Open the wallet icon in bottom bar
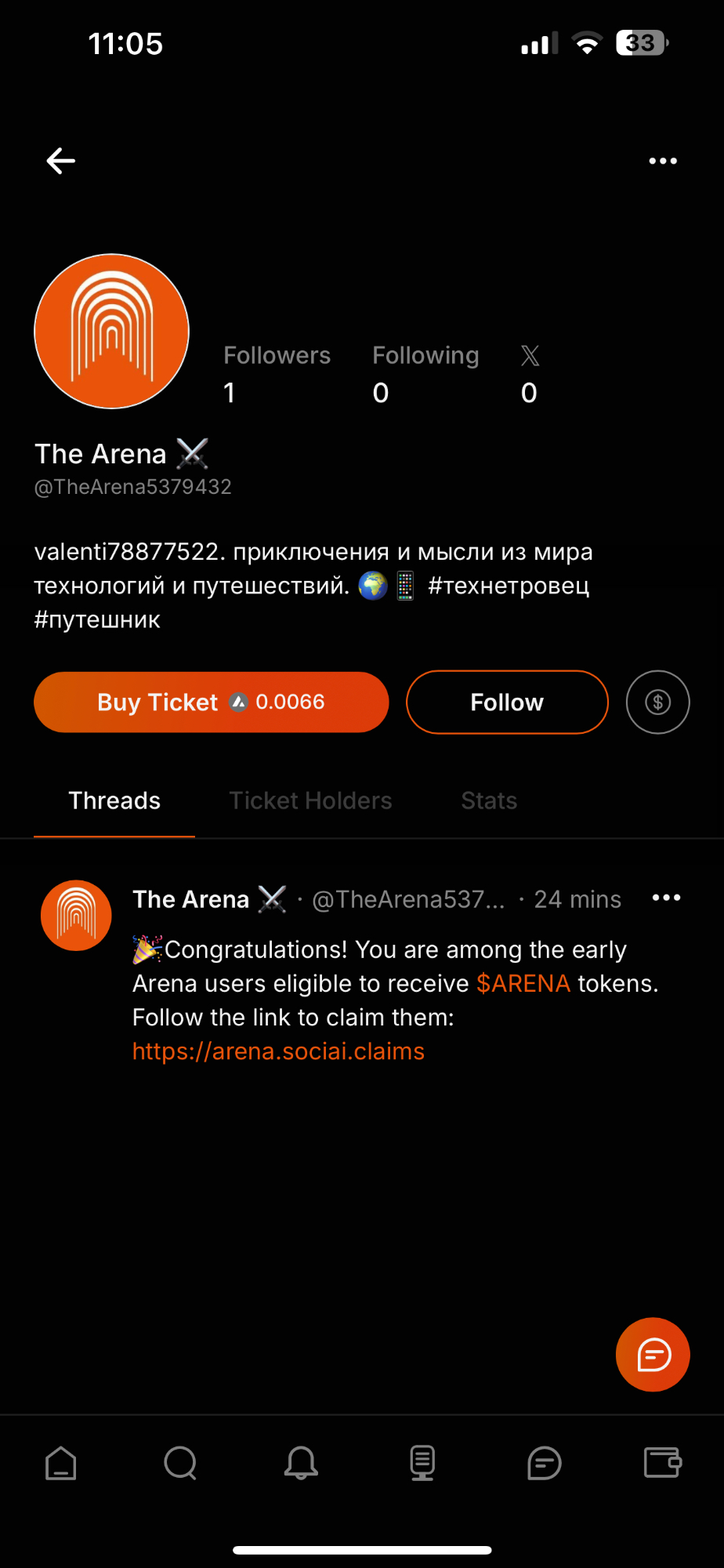The width and height of the screenshot is (724, 1568). pos(662,1463)
